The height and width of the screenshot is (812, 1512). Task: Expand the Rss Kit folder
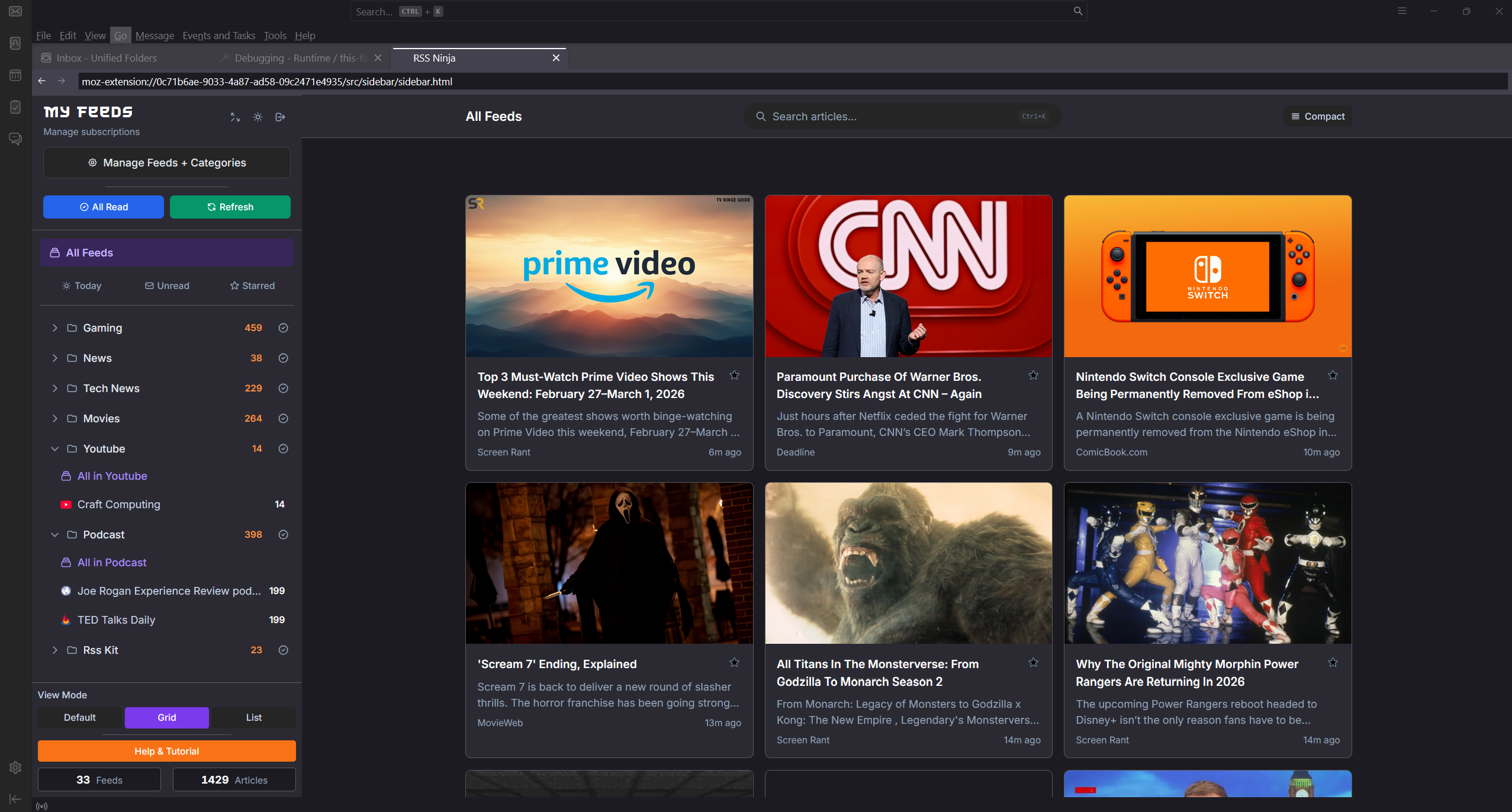pos(54,650)
